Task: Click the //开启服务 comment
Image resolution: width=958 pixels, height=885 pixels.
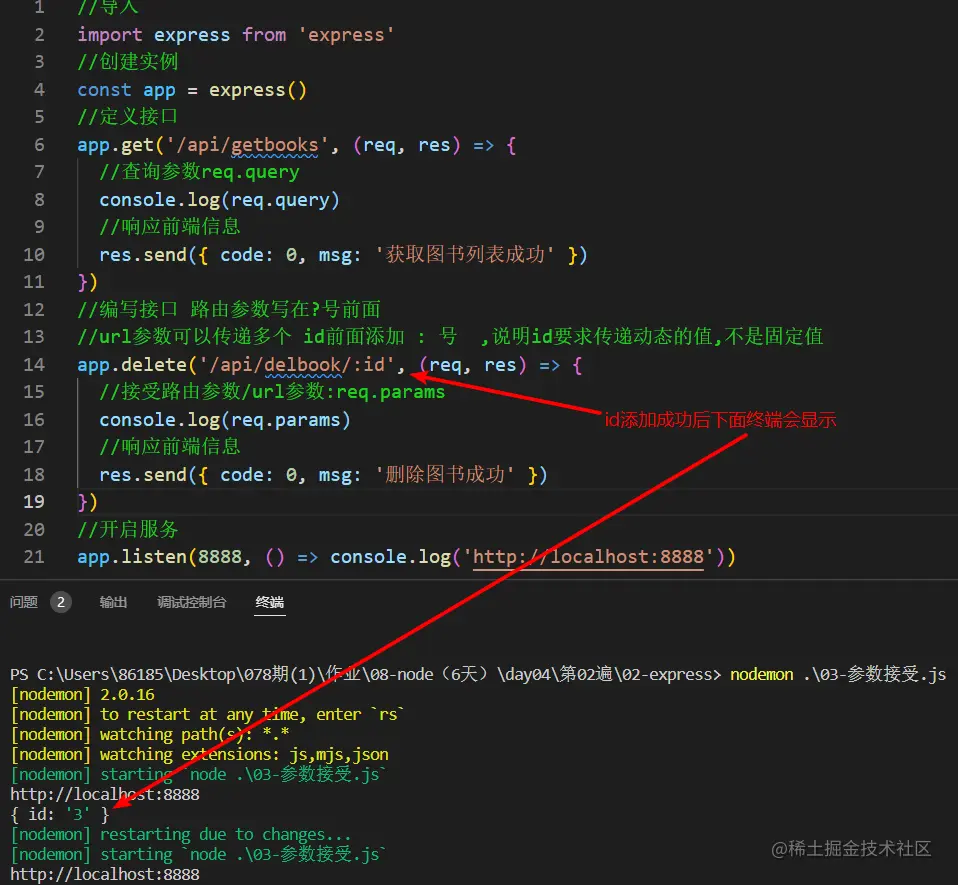Action: click(x=128, y=529)
